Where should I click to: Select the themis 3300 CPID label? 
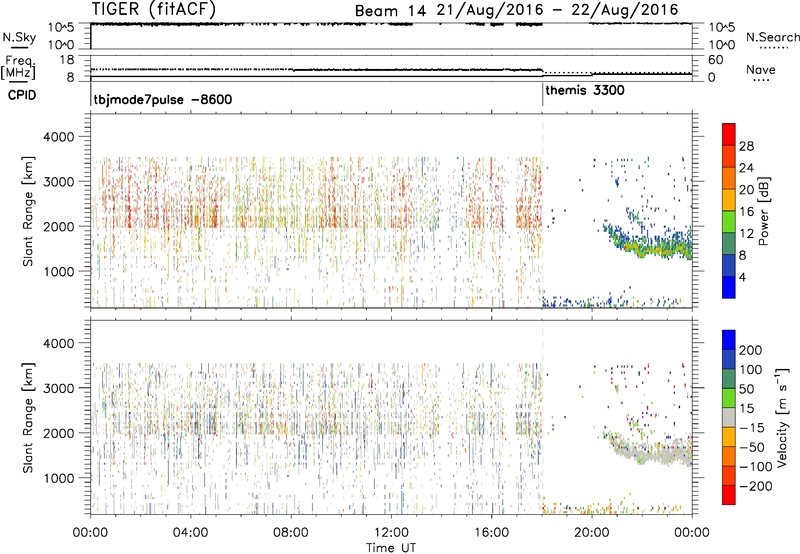(x=585, y=90)
